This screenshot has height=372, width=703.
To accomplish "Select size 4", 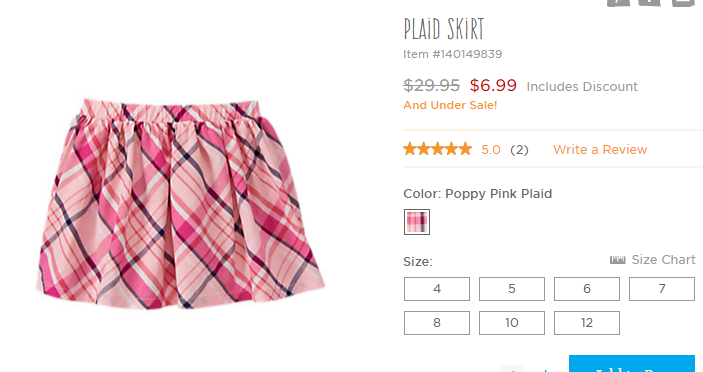I will tap(437, 289).
